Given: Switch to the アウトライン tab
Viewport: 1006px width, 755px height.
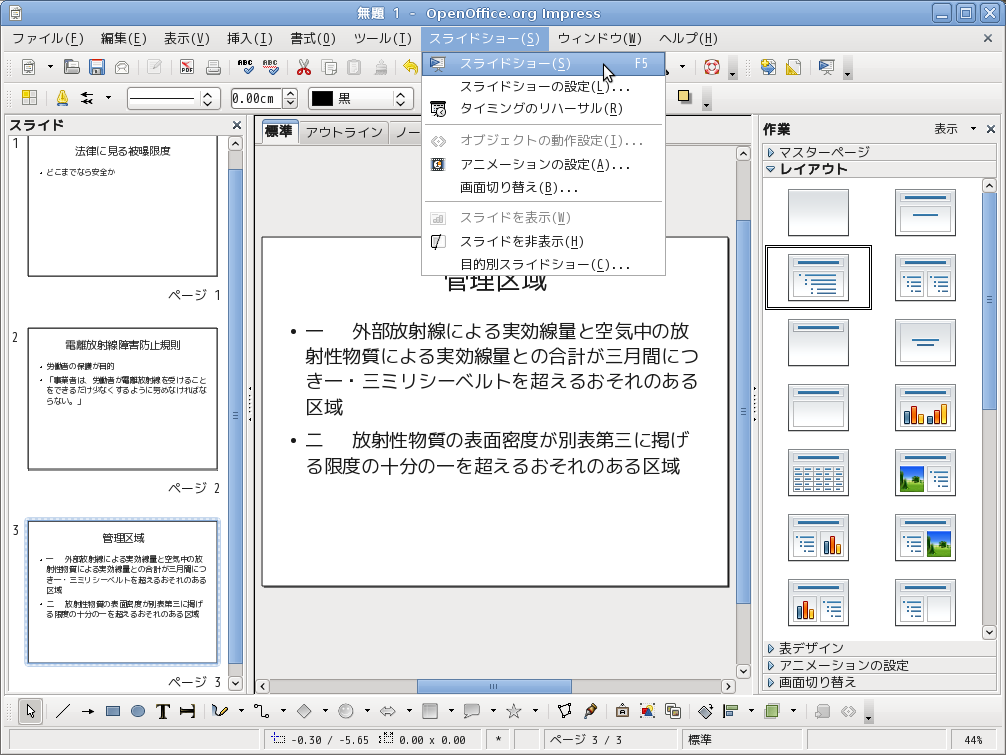Looking at the screenshot, I should [x=343, y=132].
